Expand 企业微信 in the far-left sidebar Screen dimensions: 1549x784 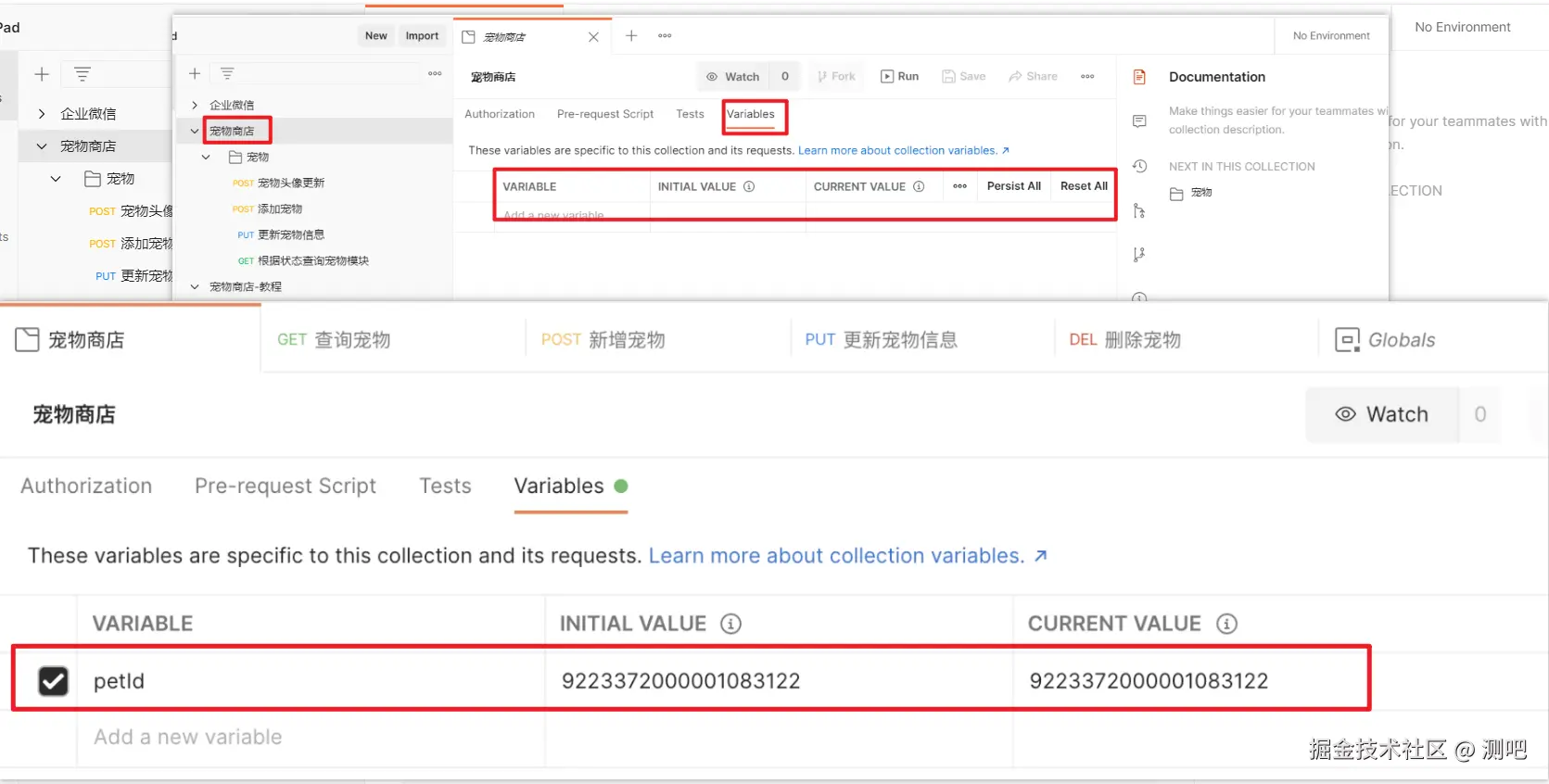(42, 113)
